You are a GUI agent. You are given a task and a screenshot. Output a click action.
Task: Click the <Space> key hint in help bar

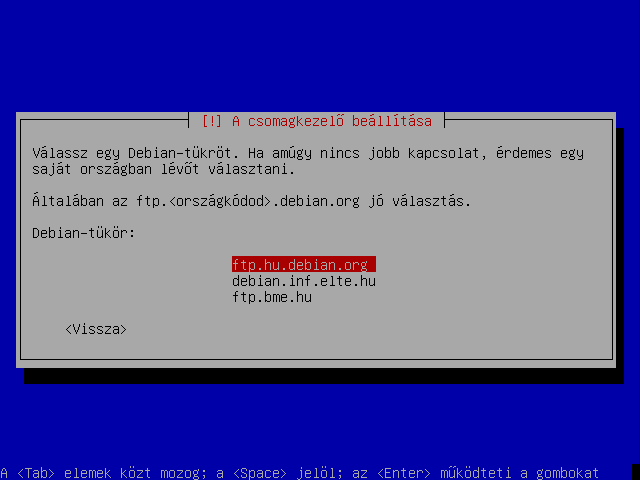pyautogui.click(x=260, y=473)
